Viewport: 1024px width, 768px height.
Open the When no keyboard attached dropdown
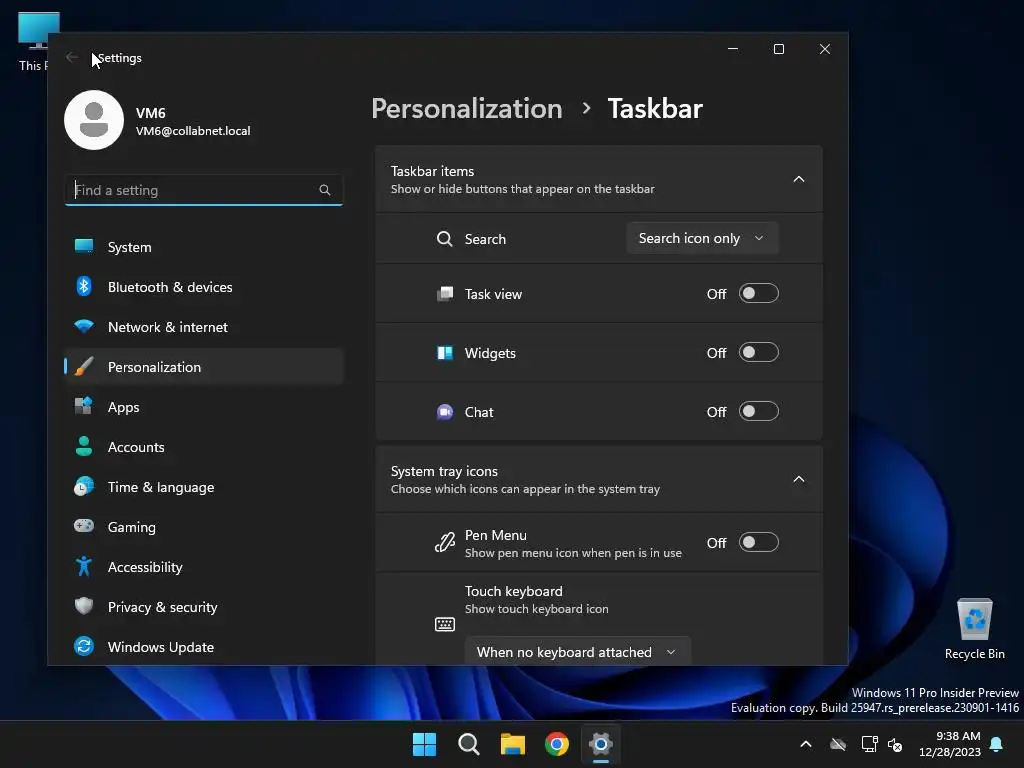(577, 652)
